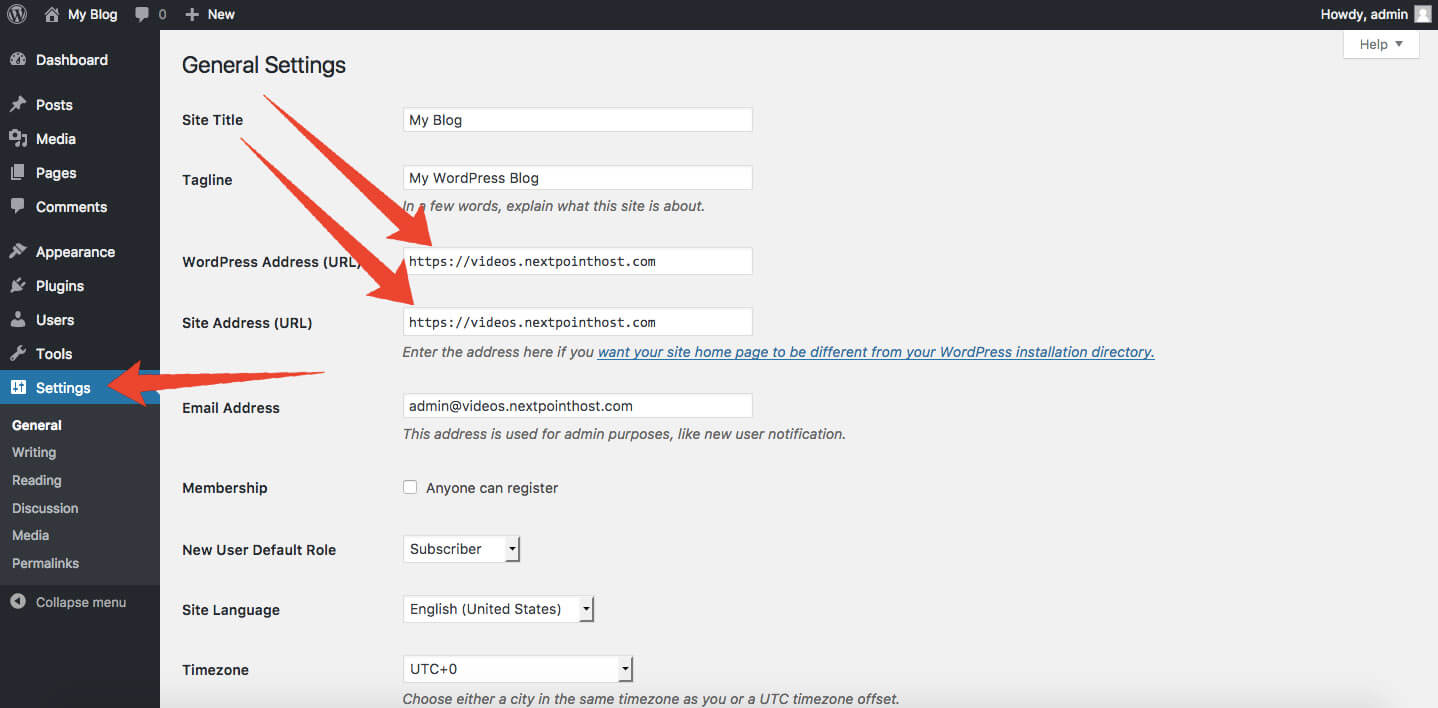Open Discussion settings submenu
This screenshot has height=708, width=1438.
pyautogui.click(x=45, y=508)
